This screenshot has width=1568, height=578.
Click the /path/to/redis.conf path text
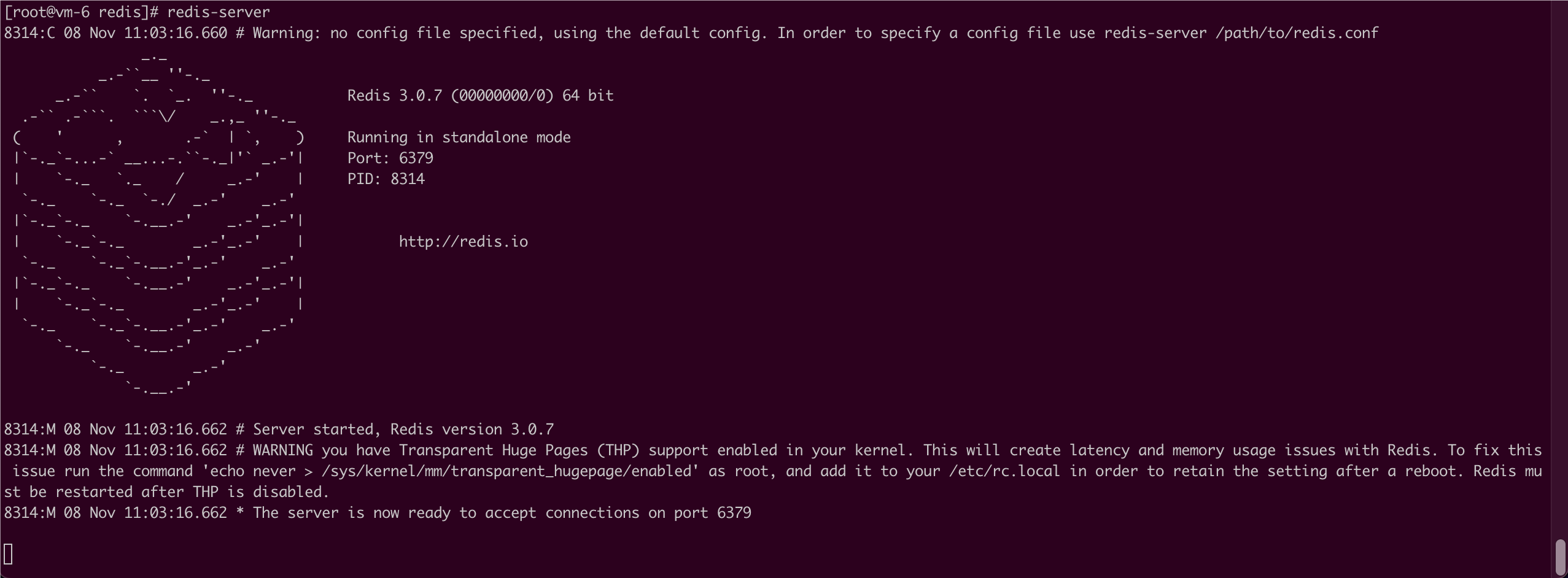pyautogui.click(x=1297, y=33)
